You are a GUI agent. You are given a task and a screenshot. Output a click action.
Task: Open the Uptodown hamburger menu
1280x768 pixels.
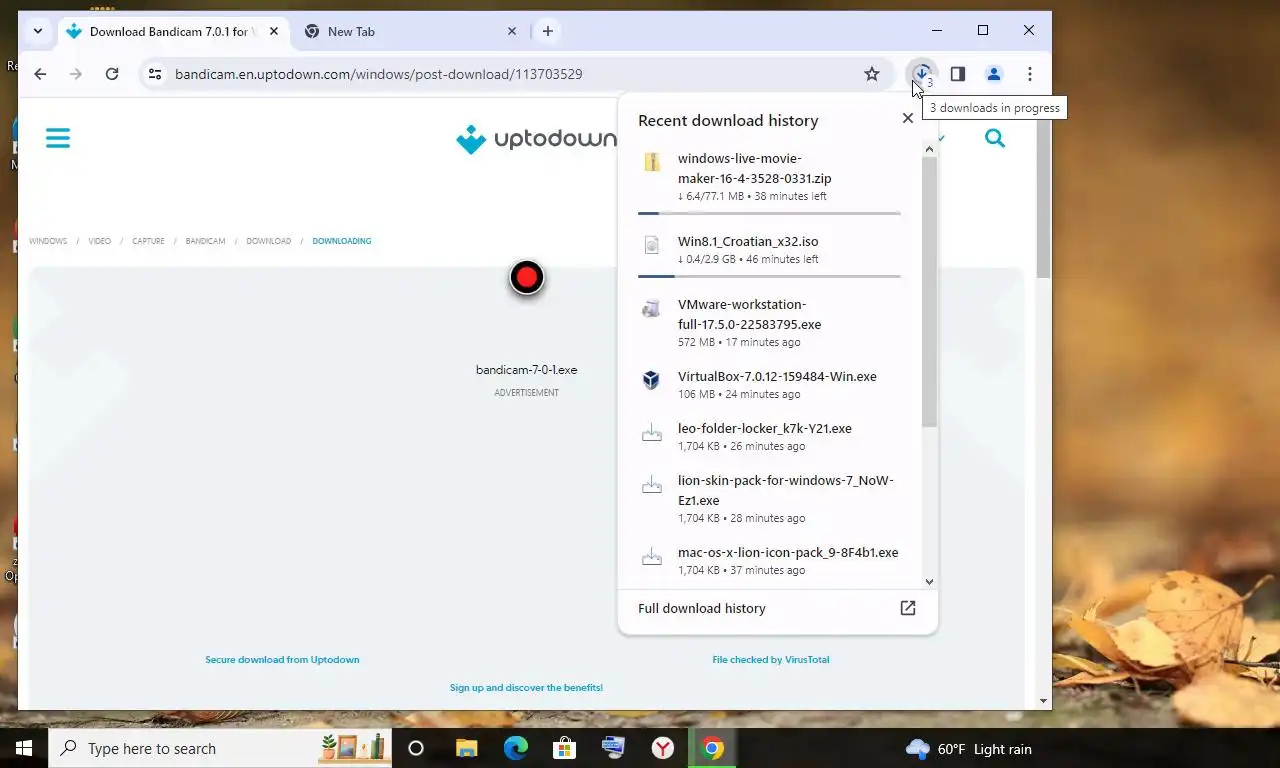coord(58,138)
